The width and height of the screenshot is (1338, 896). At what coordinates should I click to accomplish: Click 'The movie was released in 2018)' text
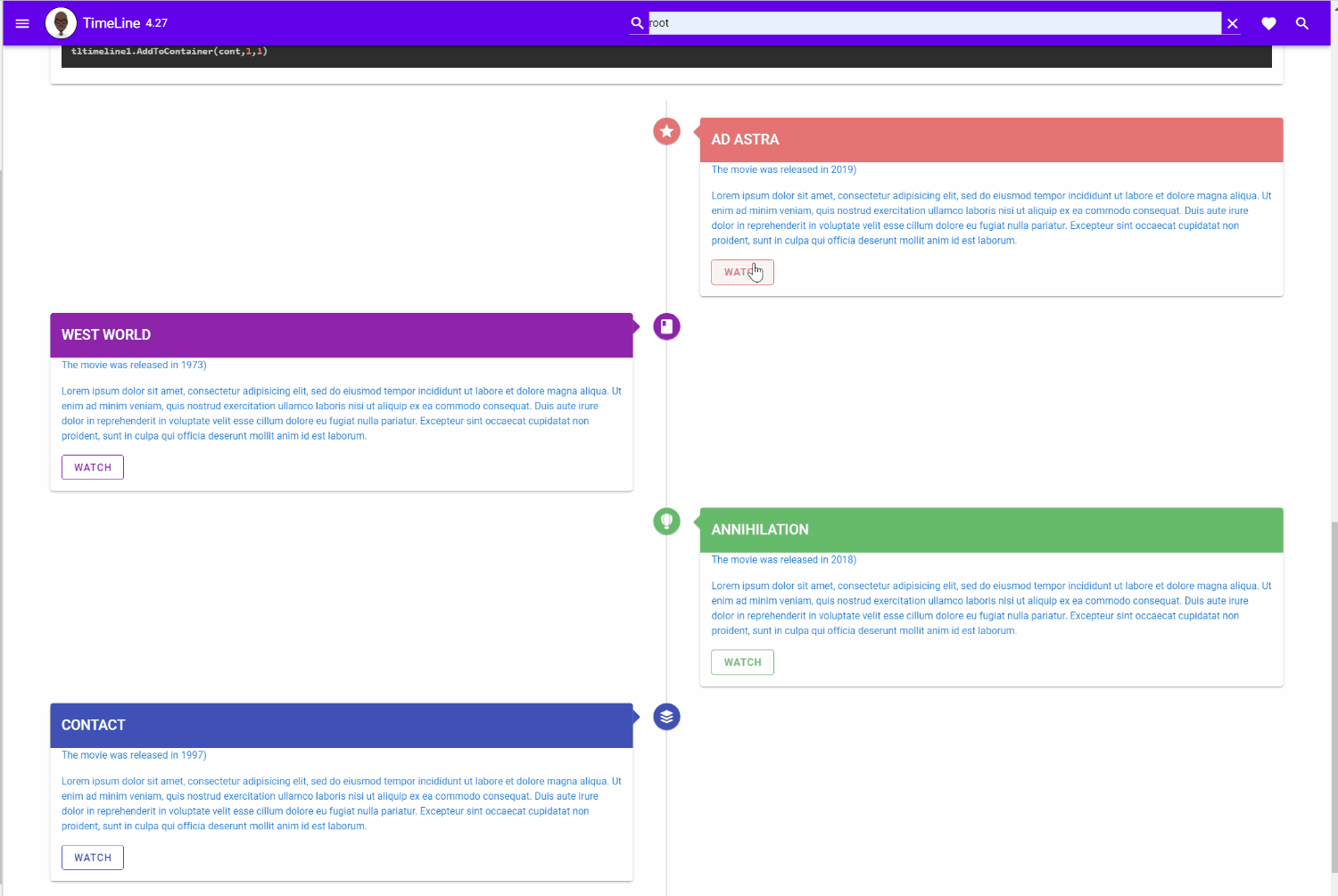[783, 560]
